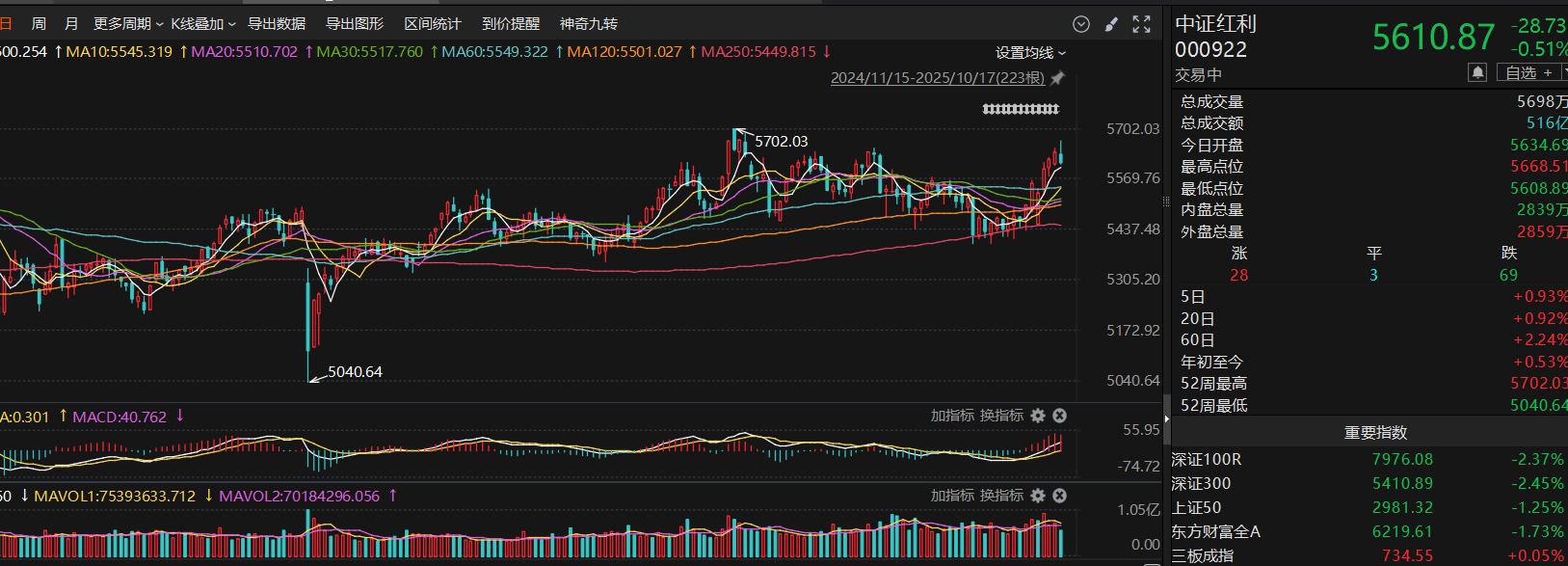Open the circled down-arrow menu icon
This screenshot has width=1568, height=566.
click(1081, 24)
